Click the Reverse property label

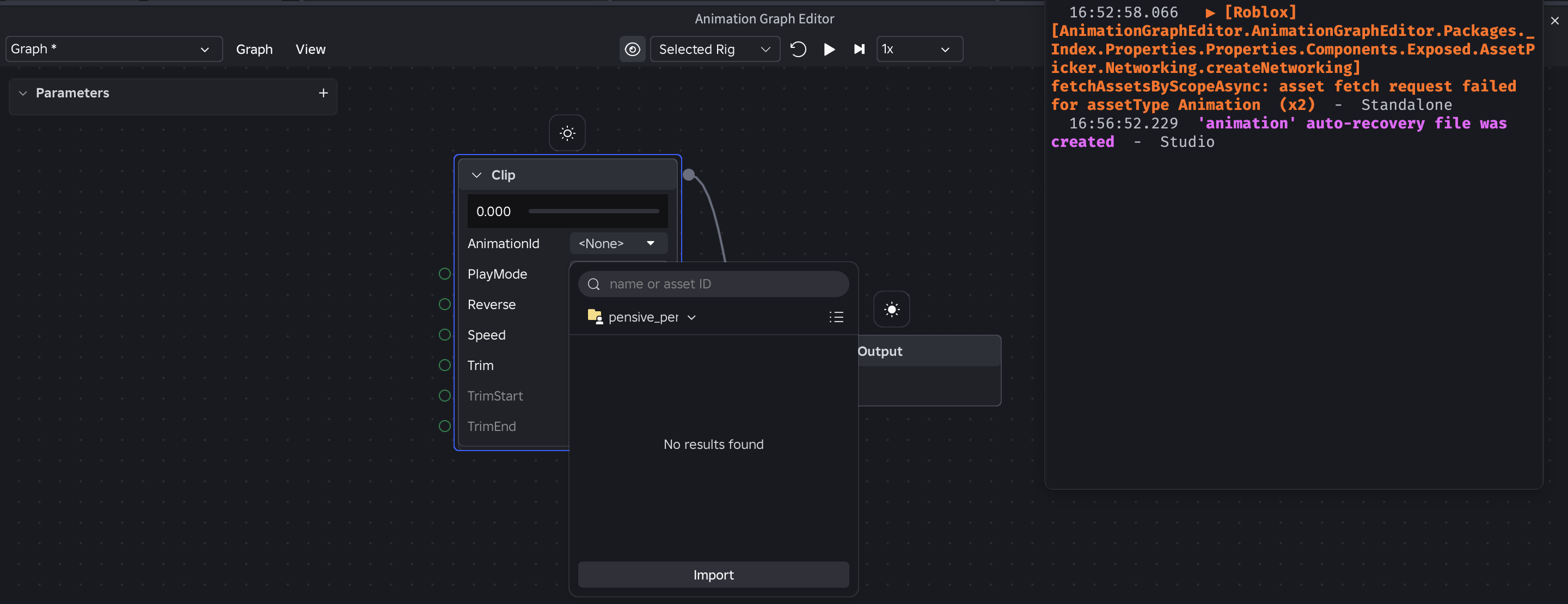pyautogui.click(x=491, y=305)
